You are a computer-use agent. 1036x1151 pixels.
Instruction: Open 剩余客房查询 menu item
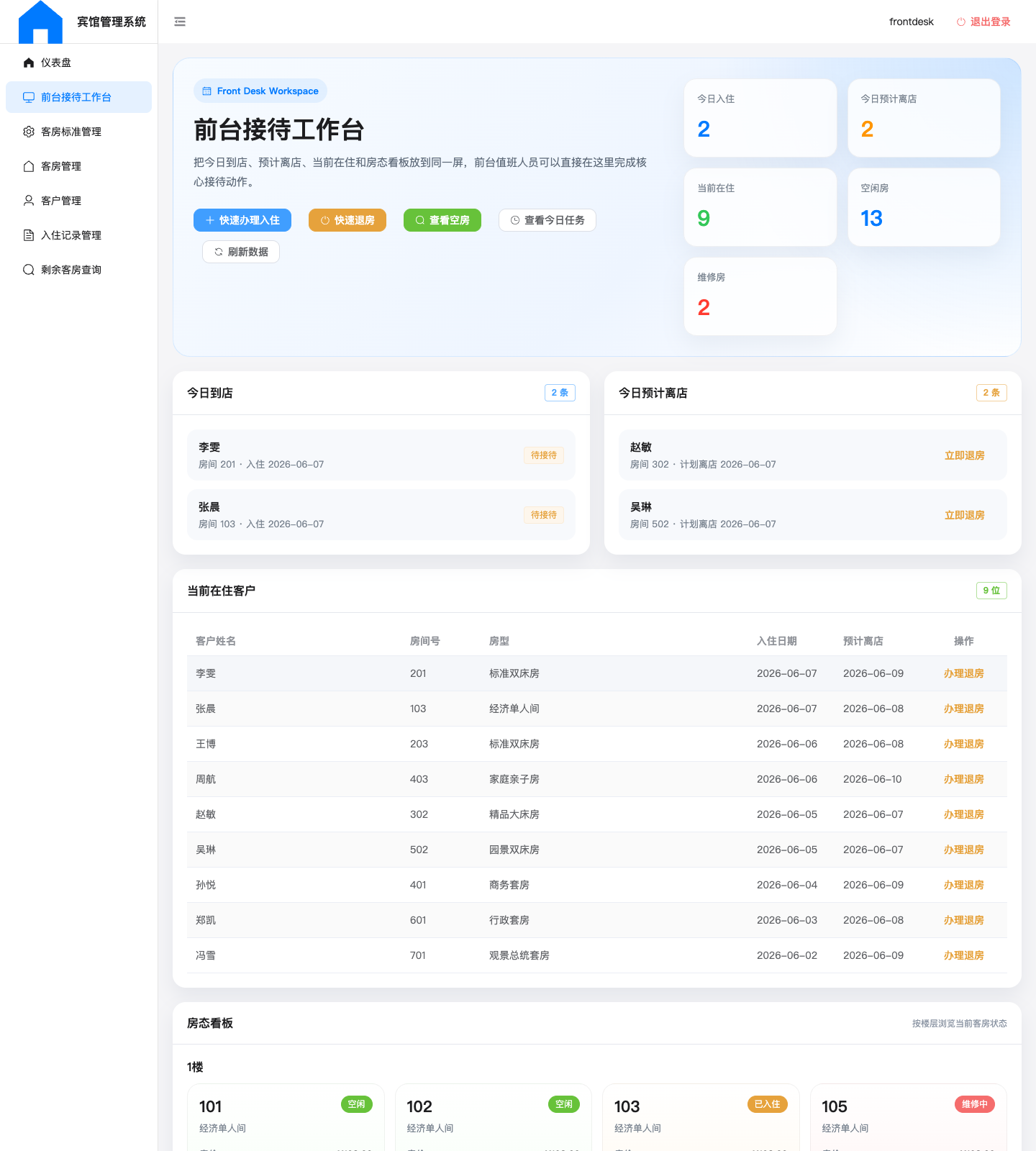(x=79, y=270)
